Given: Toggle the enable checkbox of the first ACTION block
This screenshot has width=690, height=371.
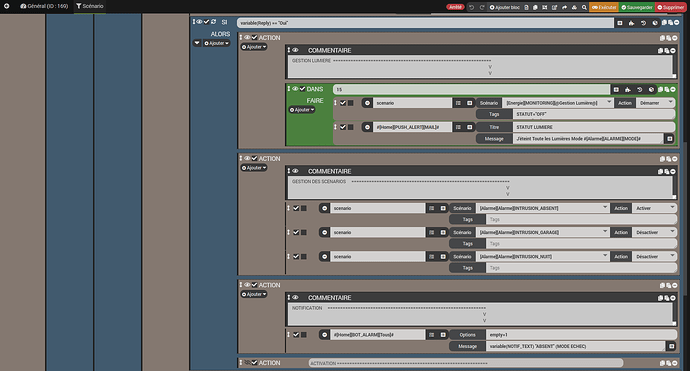Looking at the screenshot, I should pyautogui.click(x=254, y=37).
